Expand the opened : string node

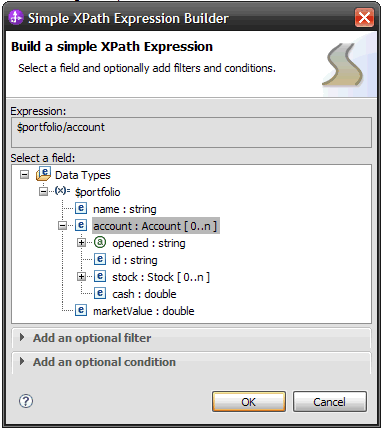click(x=81, y=243)
